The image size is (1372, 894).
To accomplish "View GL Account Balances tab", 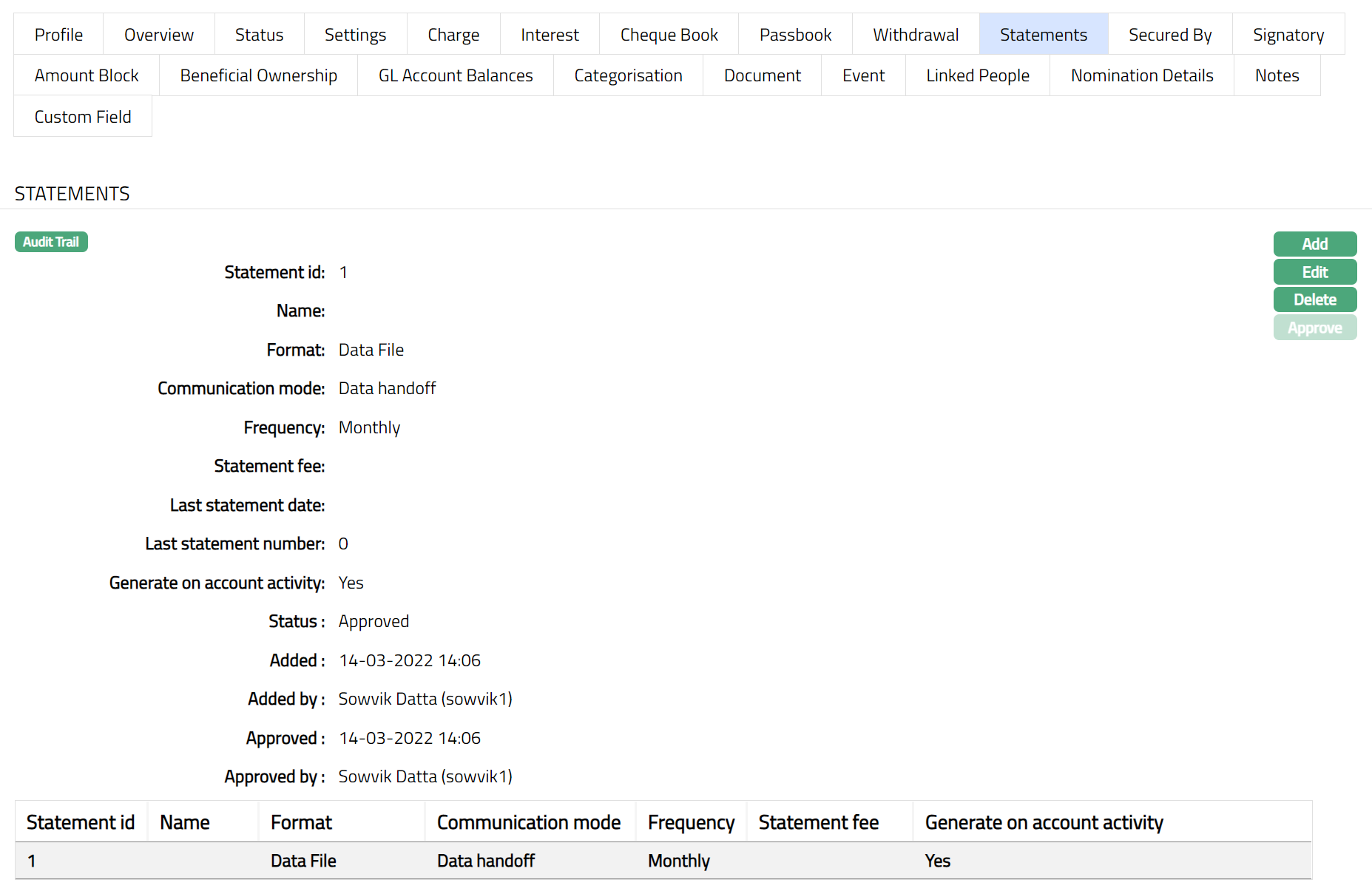I will tap(455, 75).
